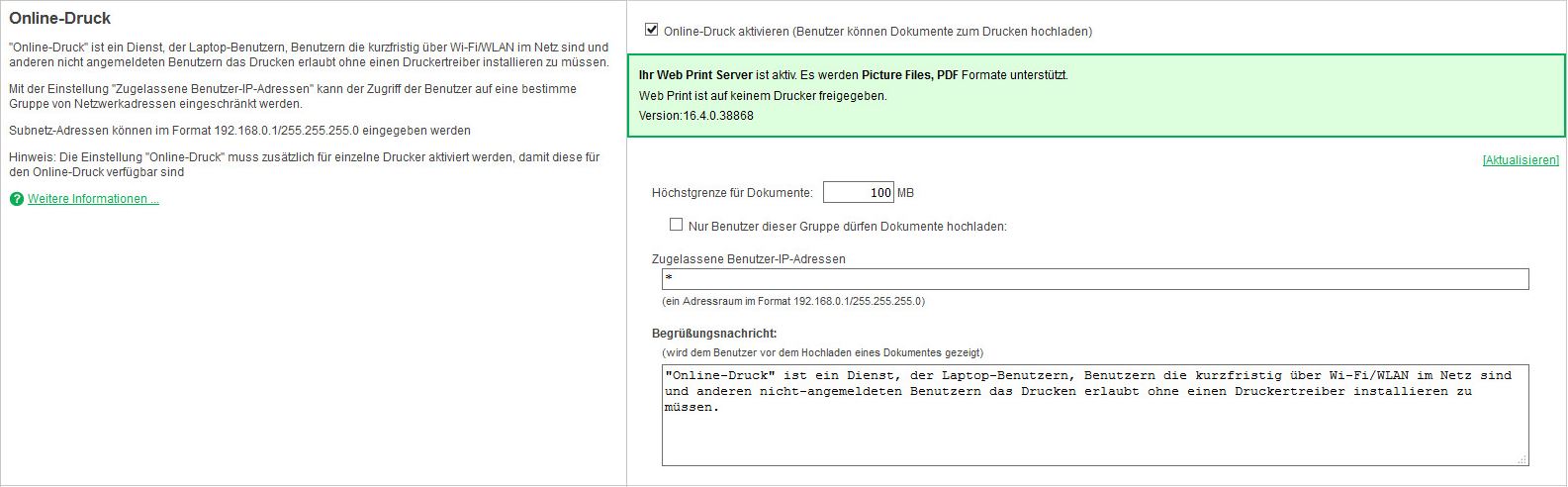Click the address format hint under IP field

792,301
